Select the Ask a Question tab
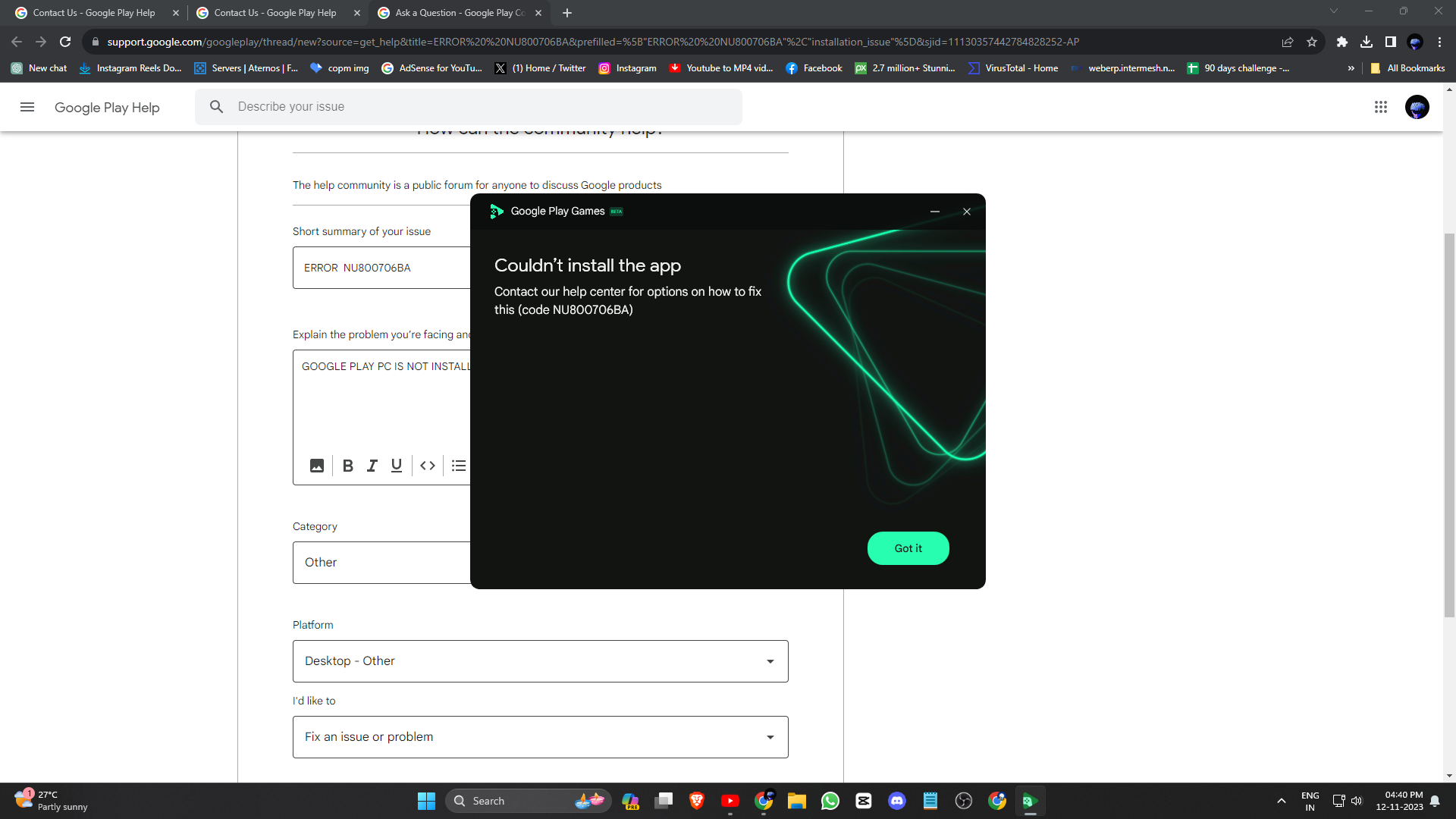The width and height of the screenshot is (1456, 819). tap(459, 13)
